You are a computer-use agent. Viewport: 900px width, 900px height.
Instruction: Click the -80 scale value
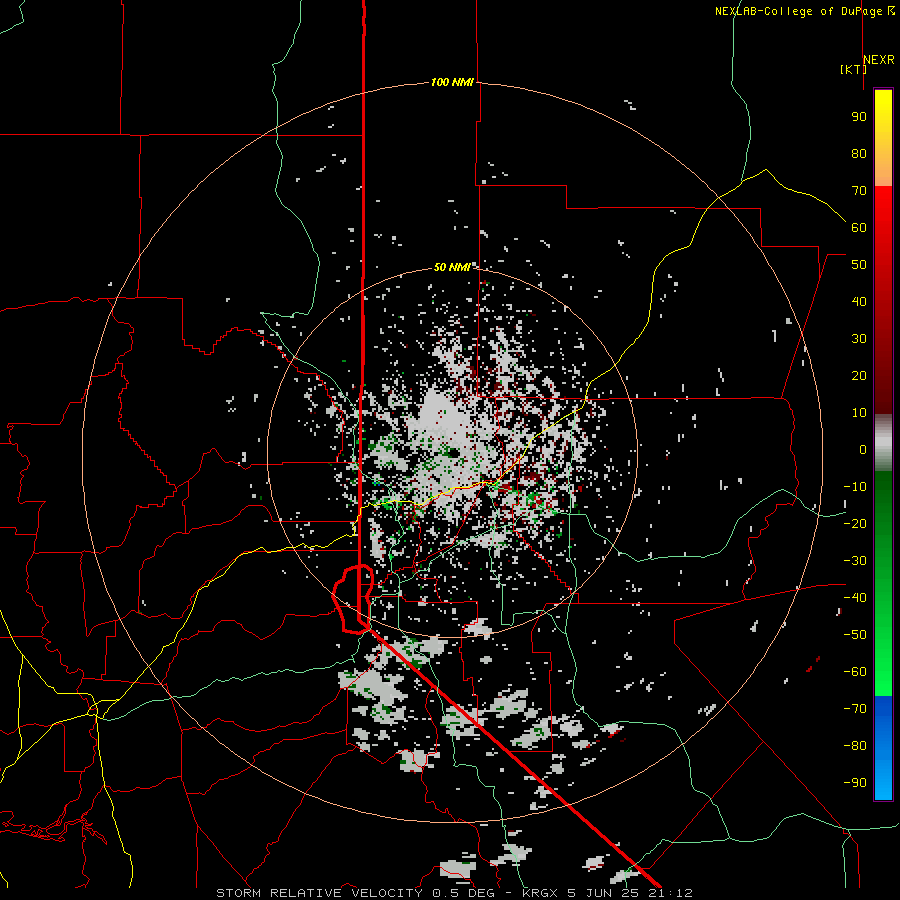pos(855,746)
